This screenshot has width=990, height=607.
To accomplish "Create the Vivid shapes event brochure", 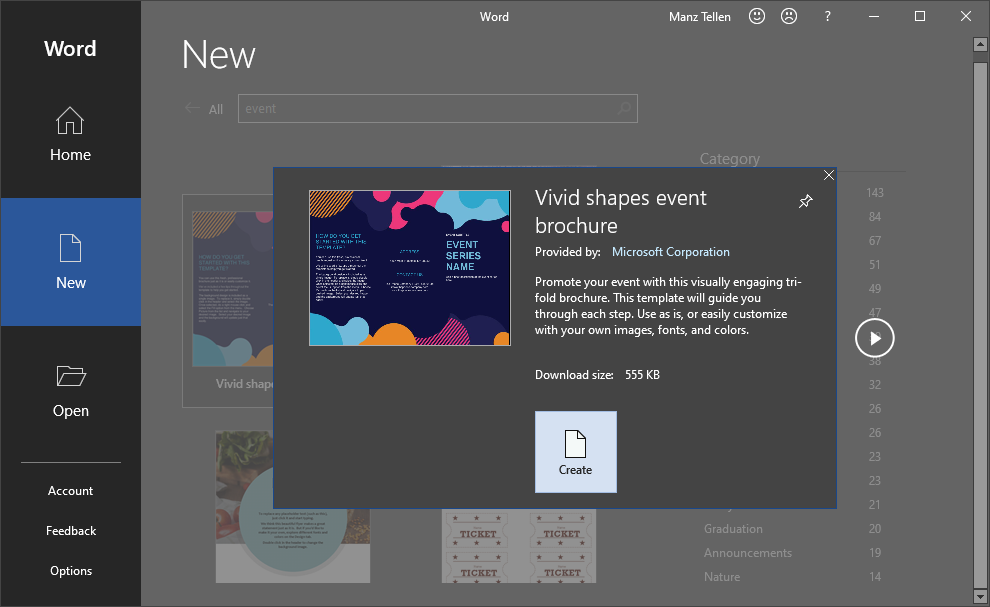I will tap(575, 452).
